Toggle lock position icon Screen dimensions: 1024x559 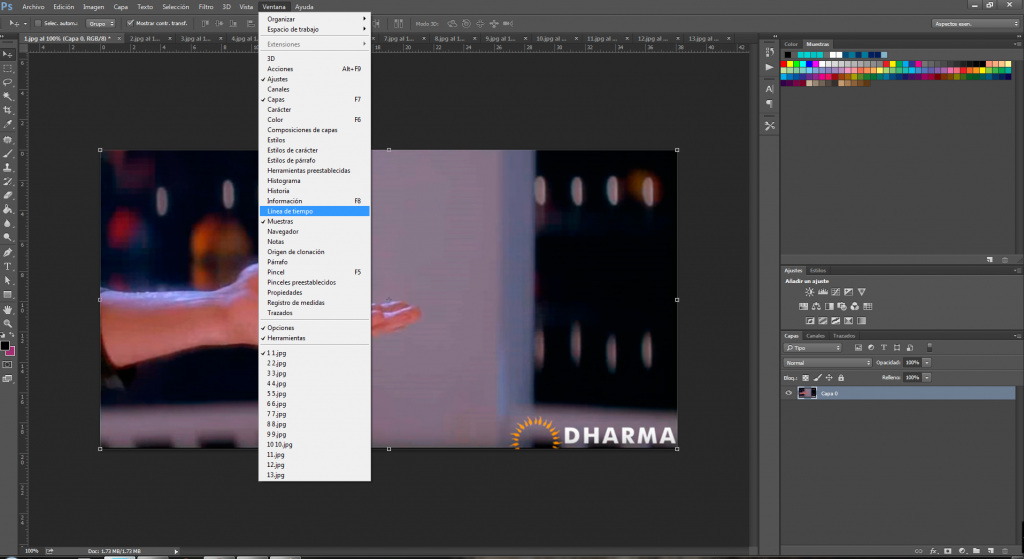829,377
